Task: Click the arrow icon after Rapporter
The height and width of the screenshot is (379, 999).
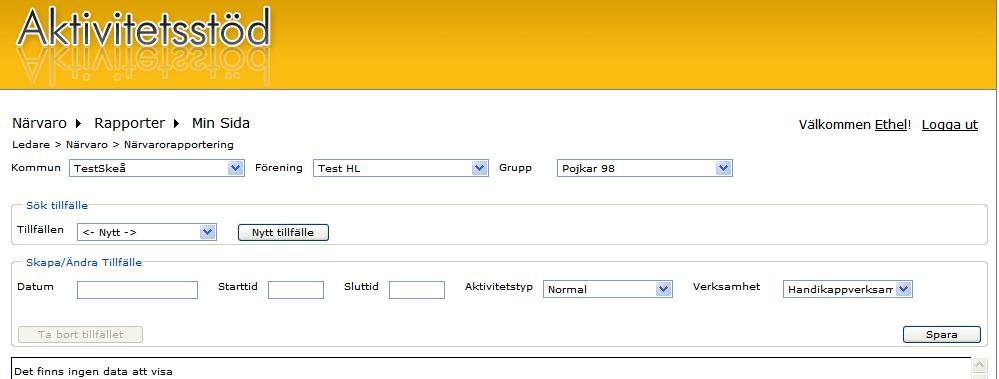Action: pyautogui.click(x=177, y=124)
